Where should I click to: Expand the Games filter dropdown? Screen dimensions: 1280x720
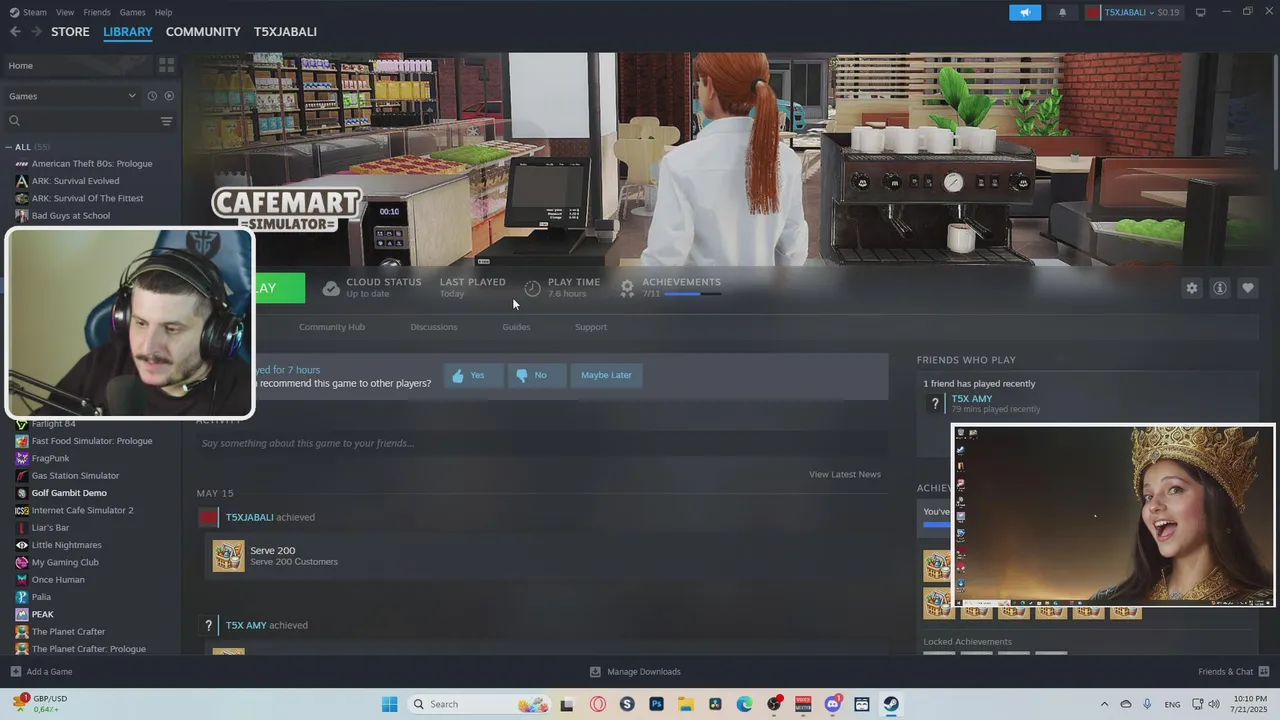pyautogui.click(x=131, y=96)
